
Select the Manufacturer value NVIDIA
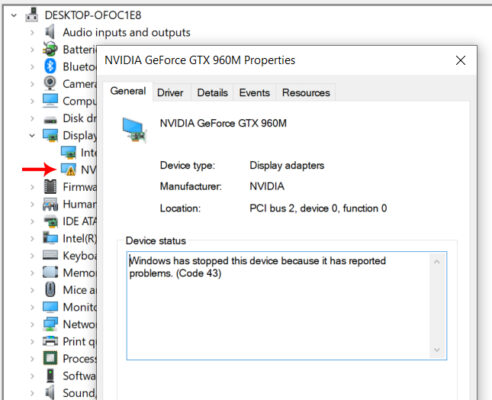click(x=267, y=186)
